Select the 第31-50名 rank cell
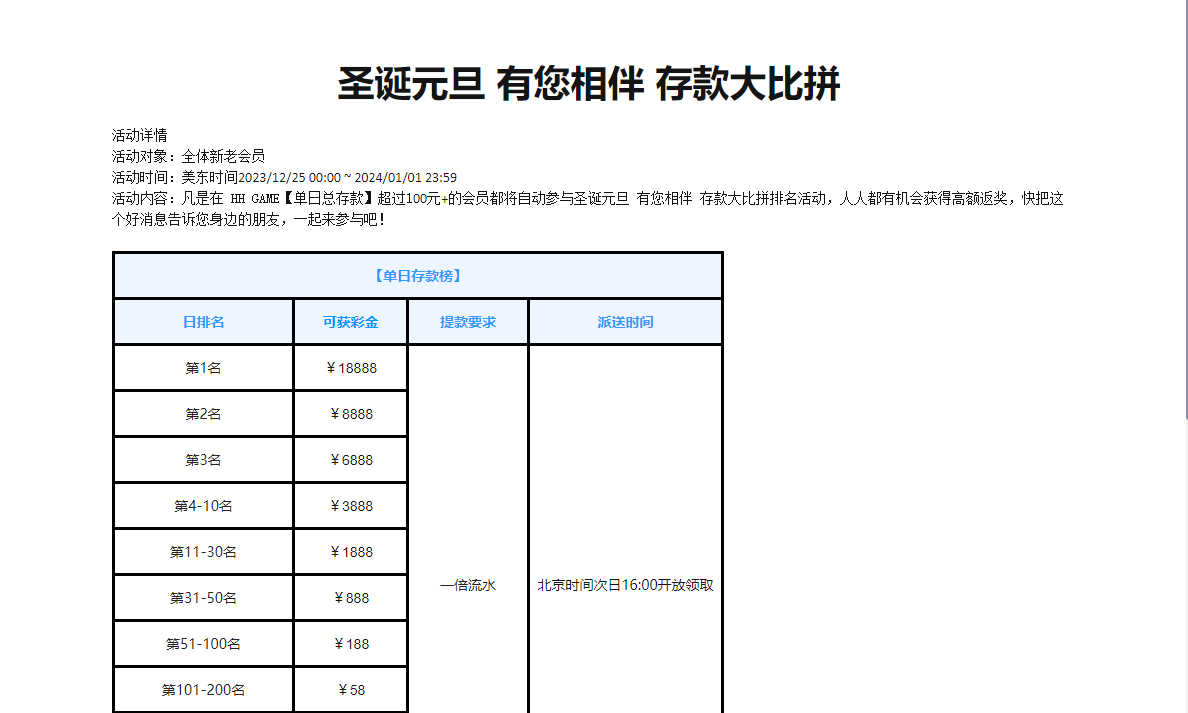The image size is (1188, 713). click(203, 598)
